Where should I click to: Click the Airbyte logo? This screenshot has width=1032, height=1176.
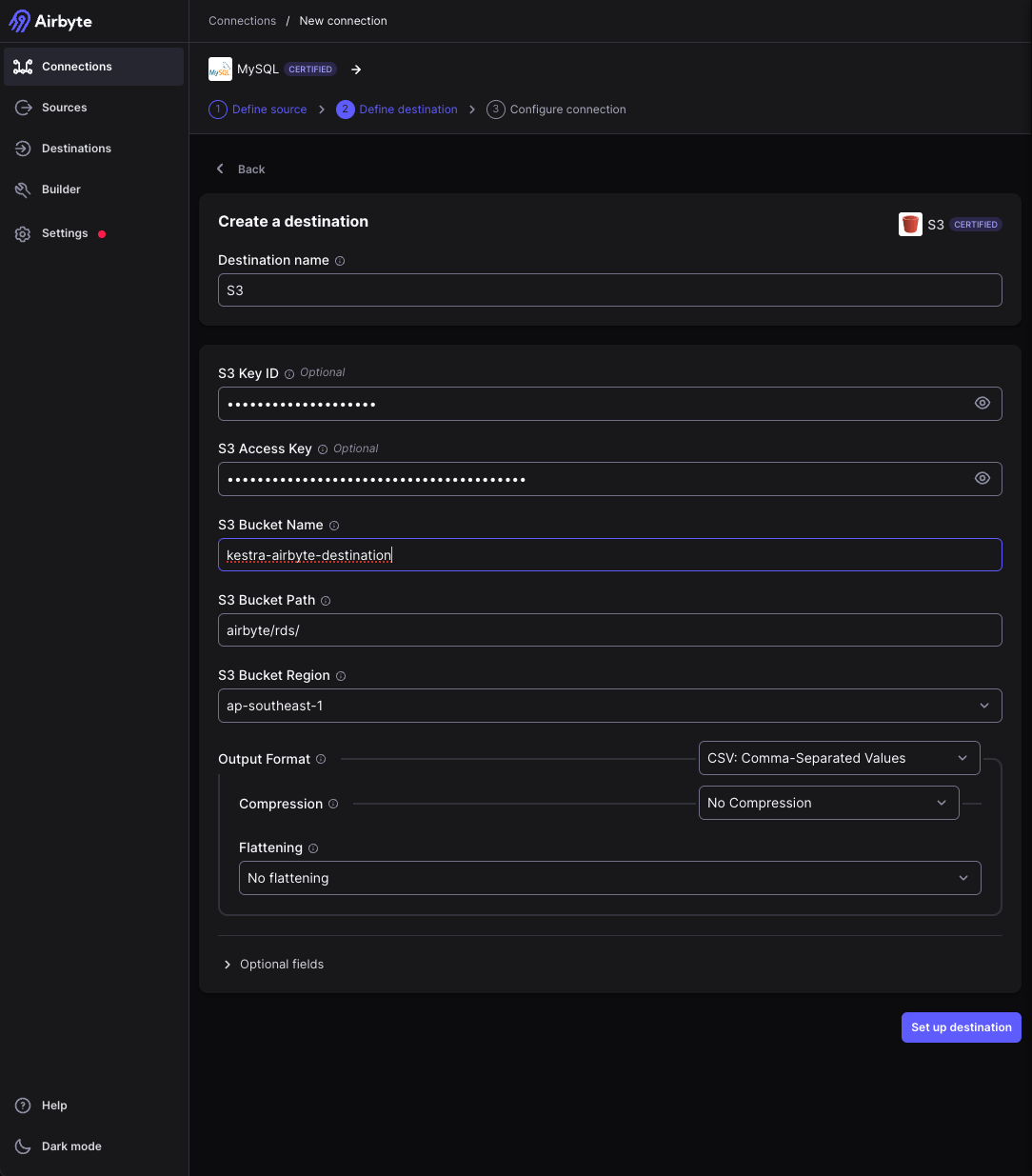tap(50, 21)
